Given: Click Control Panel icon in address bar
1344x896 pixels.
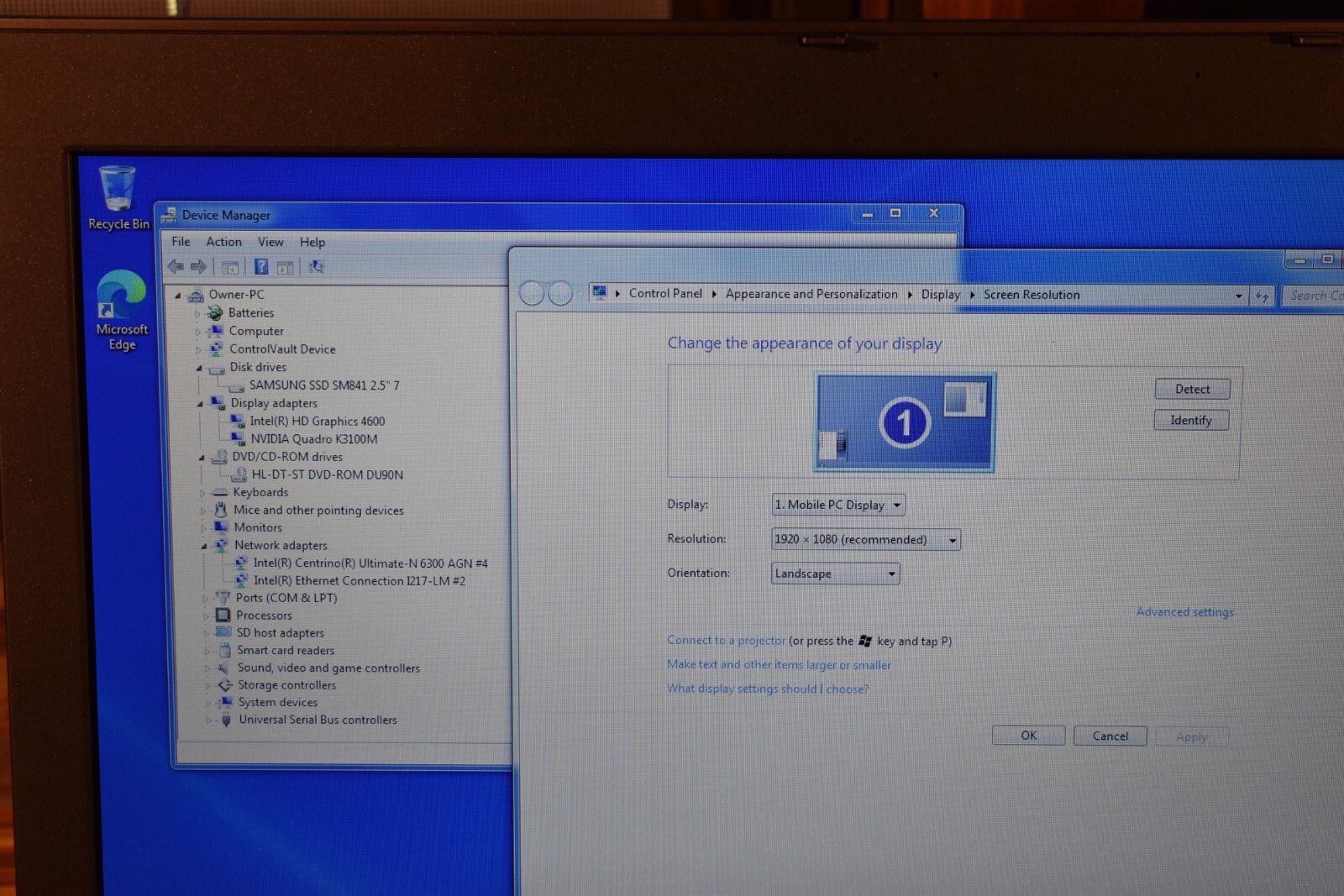Looking at the screenshot, I should tap(600, 293).
